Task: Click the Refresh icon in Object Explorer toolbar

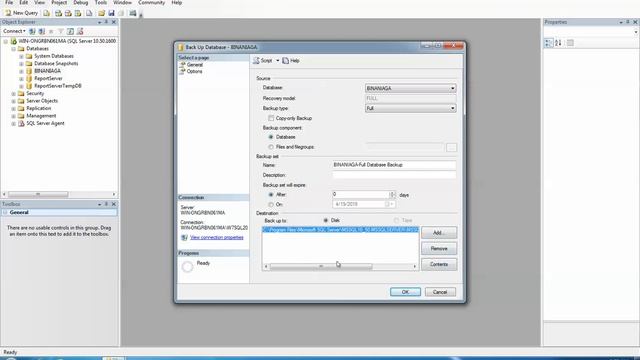Action: point(70,31)
